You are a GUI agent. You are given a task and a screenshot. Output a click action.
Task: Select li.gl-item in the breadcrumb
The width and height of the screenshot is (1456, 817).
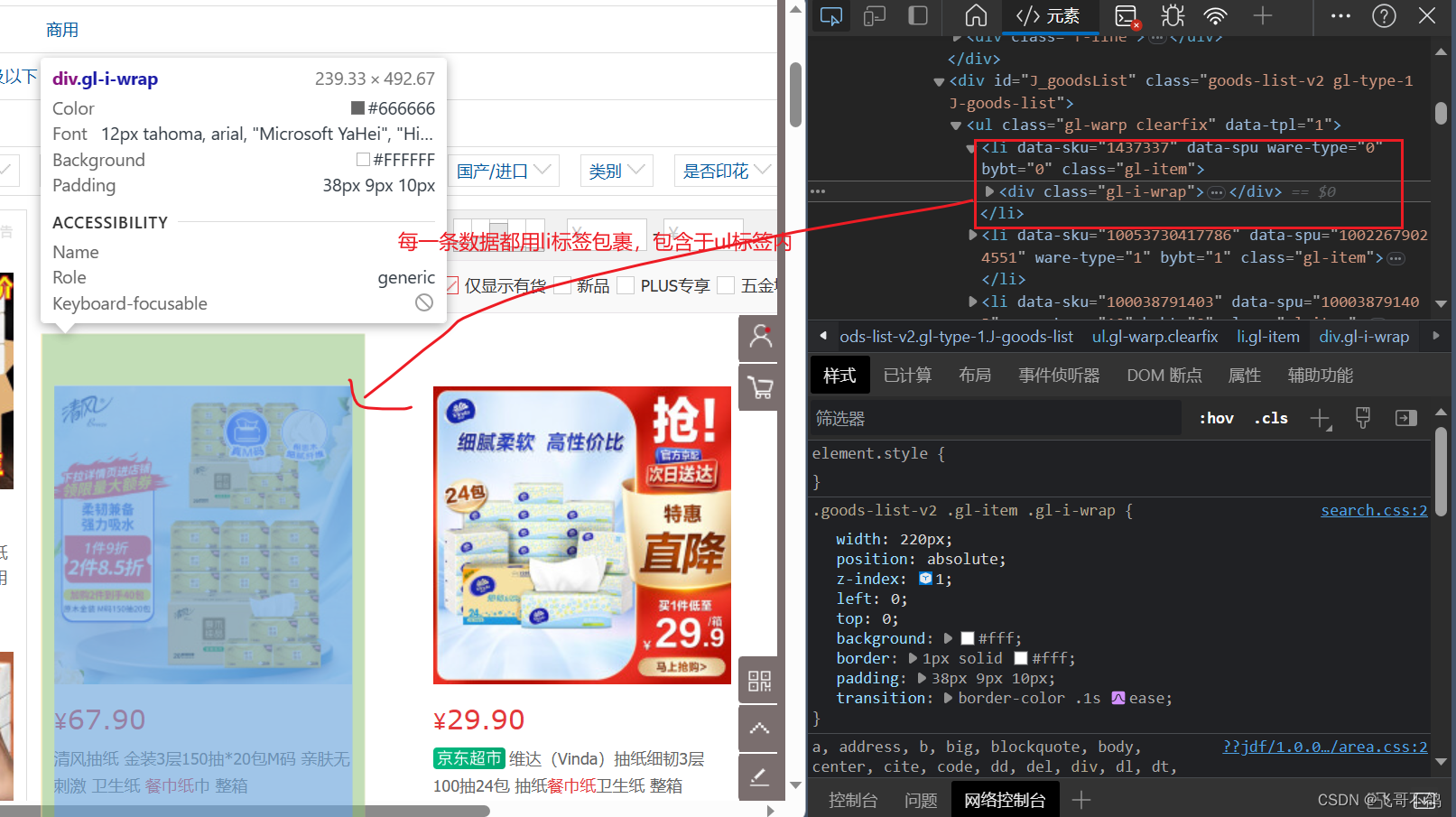1267,337
